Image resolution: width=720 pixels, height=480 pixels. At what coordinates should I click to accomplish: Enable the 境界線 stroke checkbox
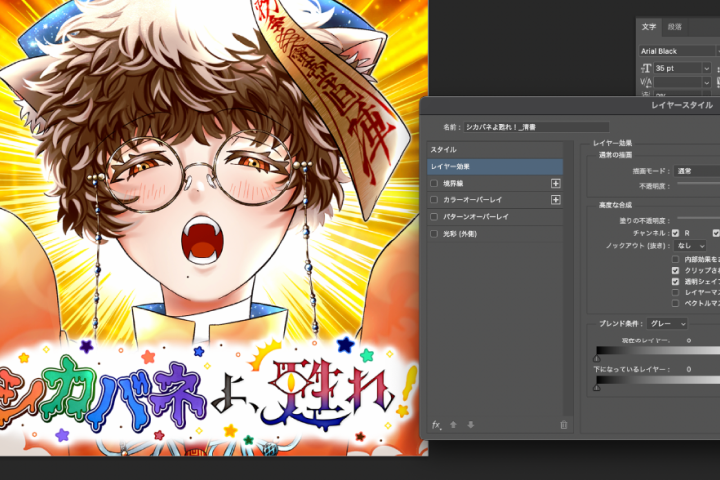click(x=434, y=184)
